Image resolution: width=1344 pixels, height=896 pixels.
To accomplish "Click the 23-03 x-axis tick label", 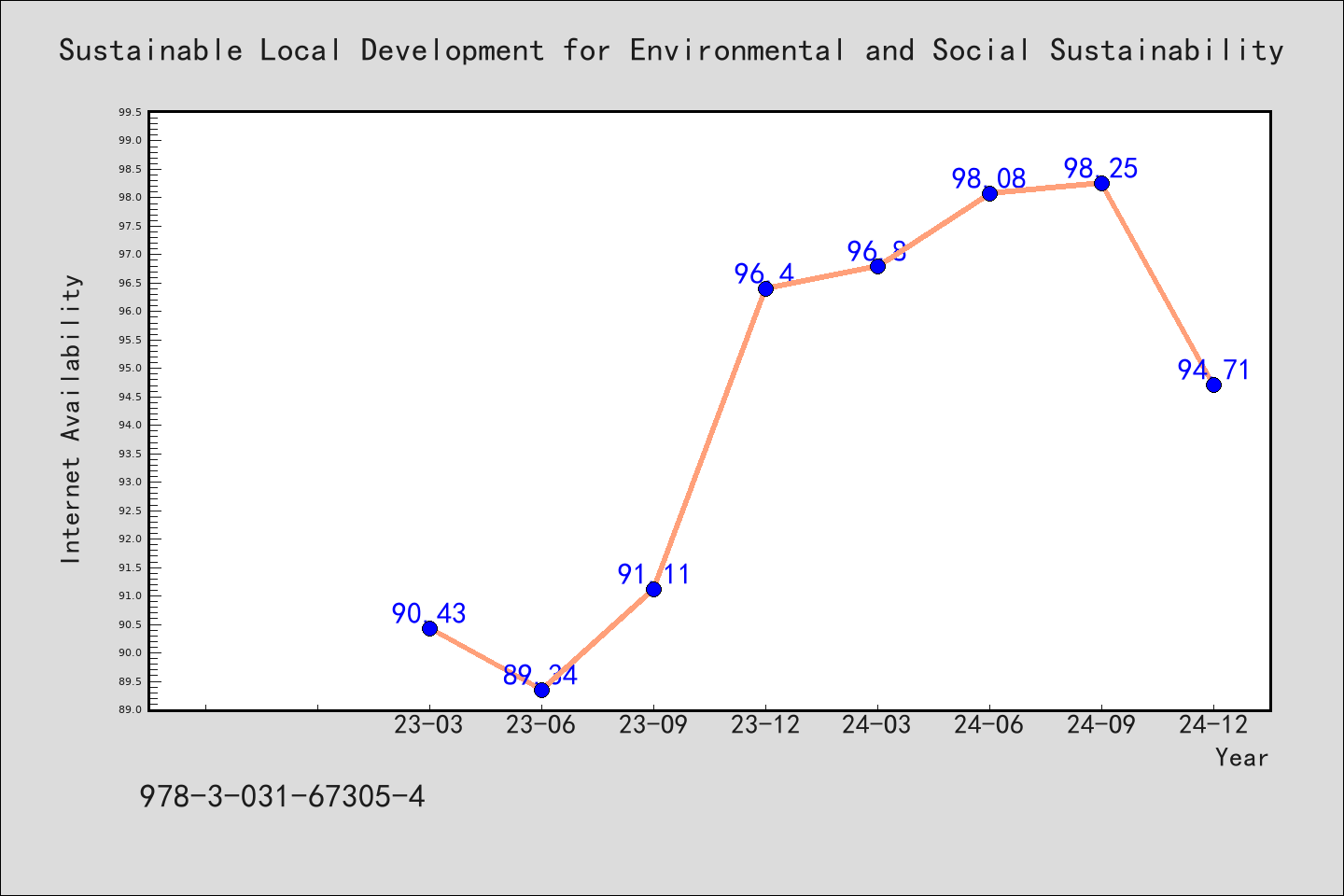I will coord(429,724).
